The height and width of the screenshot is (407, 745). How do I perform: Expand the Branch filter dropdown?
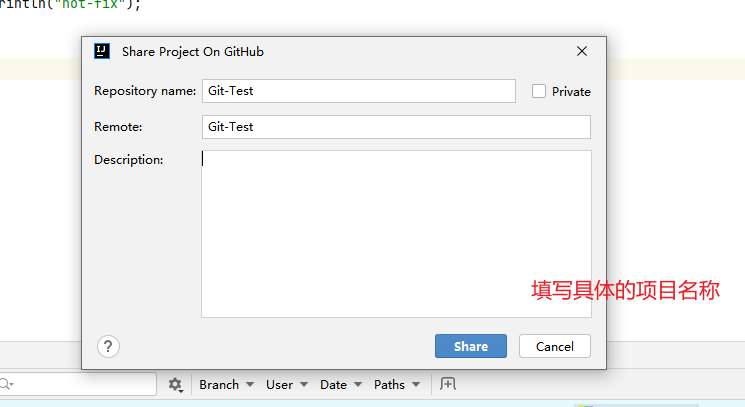(x=227, y=385)
